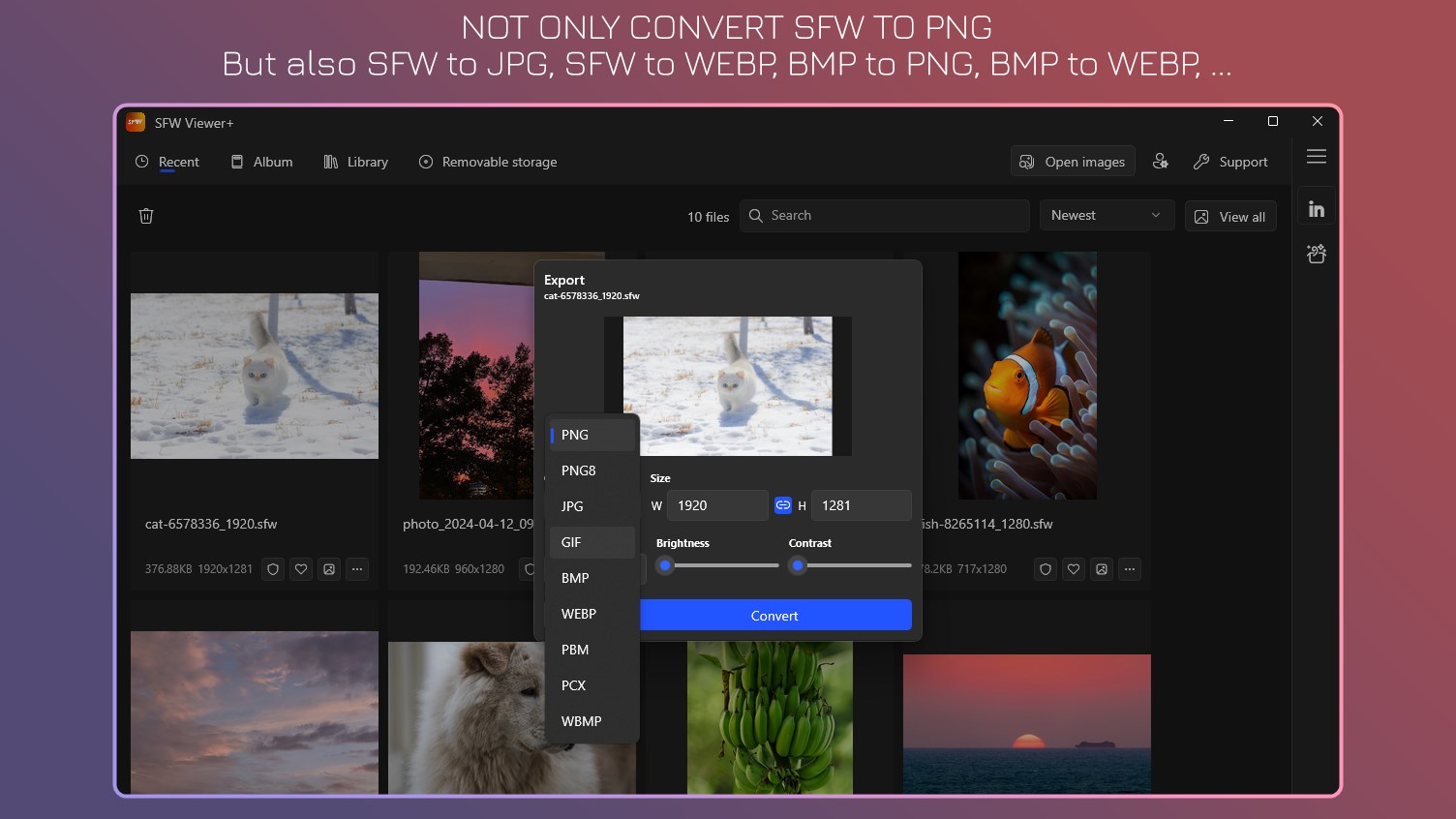Click the trash delete icon
The height and width of the screenshot is (819, 1456).
pos(146,216)
